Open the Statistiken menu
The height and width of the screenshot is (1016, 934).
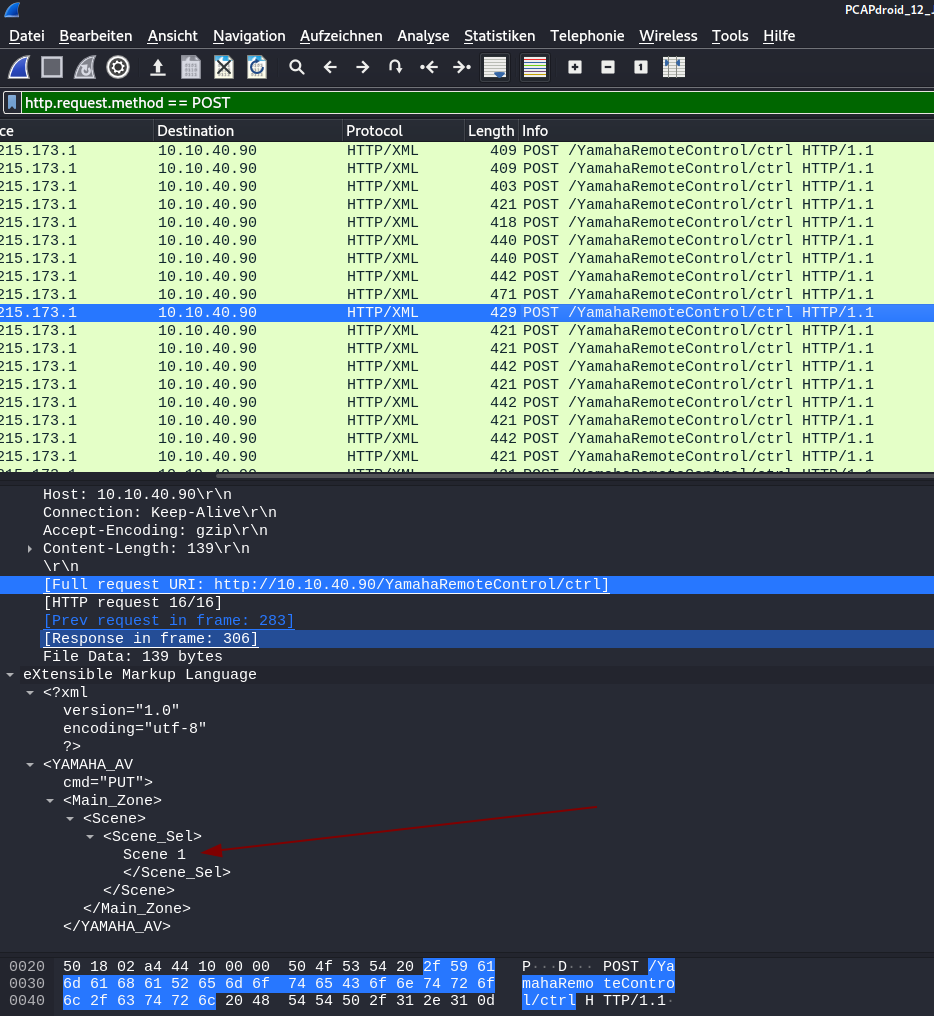[500, 36]
